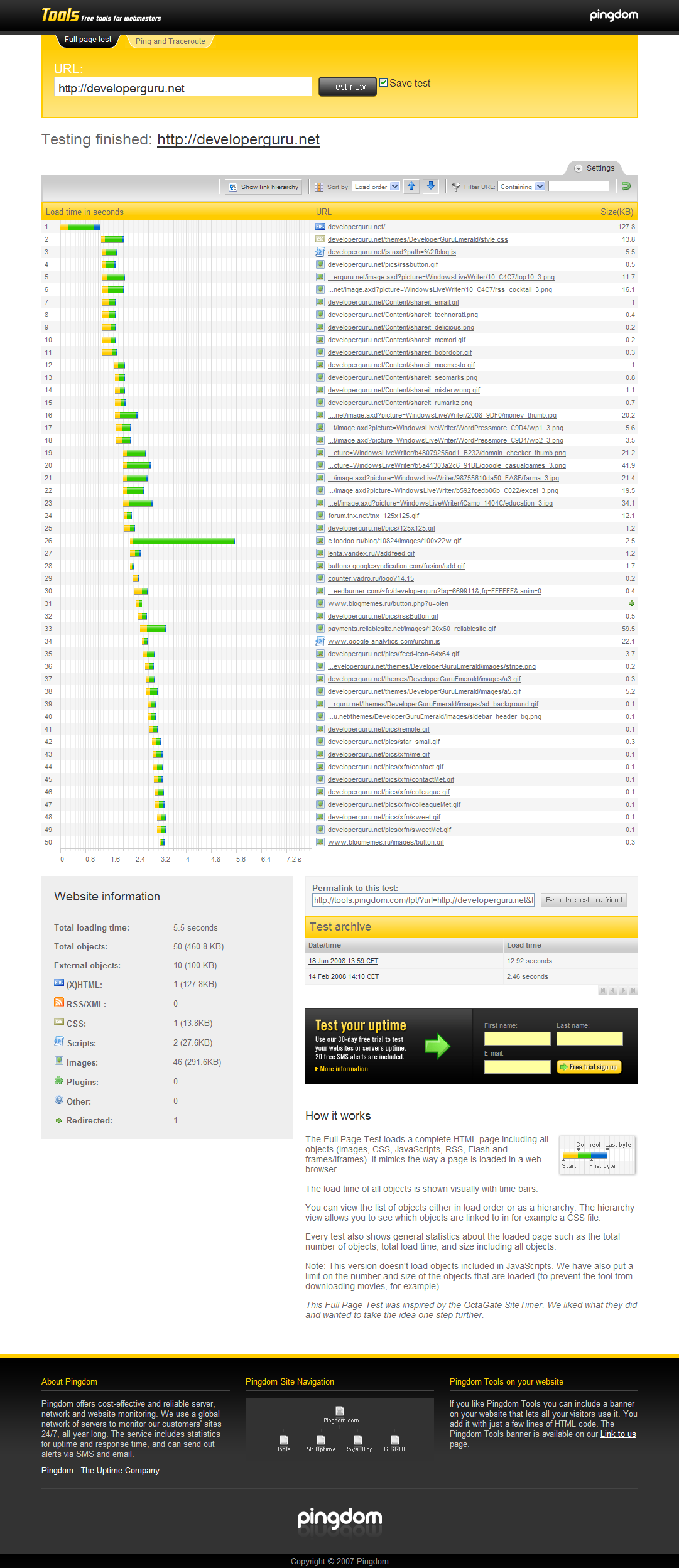Screen dimensions: 679x1568
Task: Click the Mr Uptime page icon
Action: click(321, 1441)
